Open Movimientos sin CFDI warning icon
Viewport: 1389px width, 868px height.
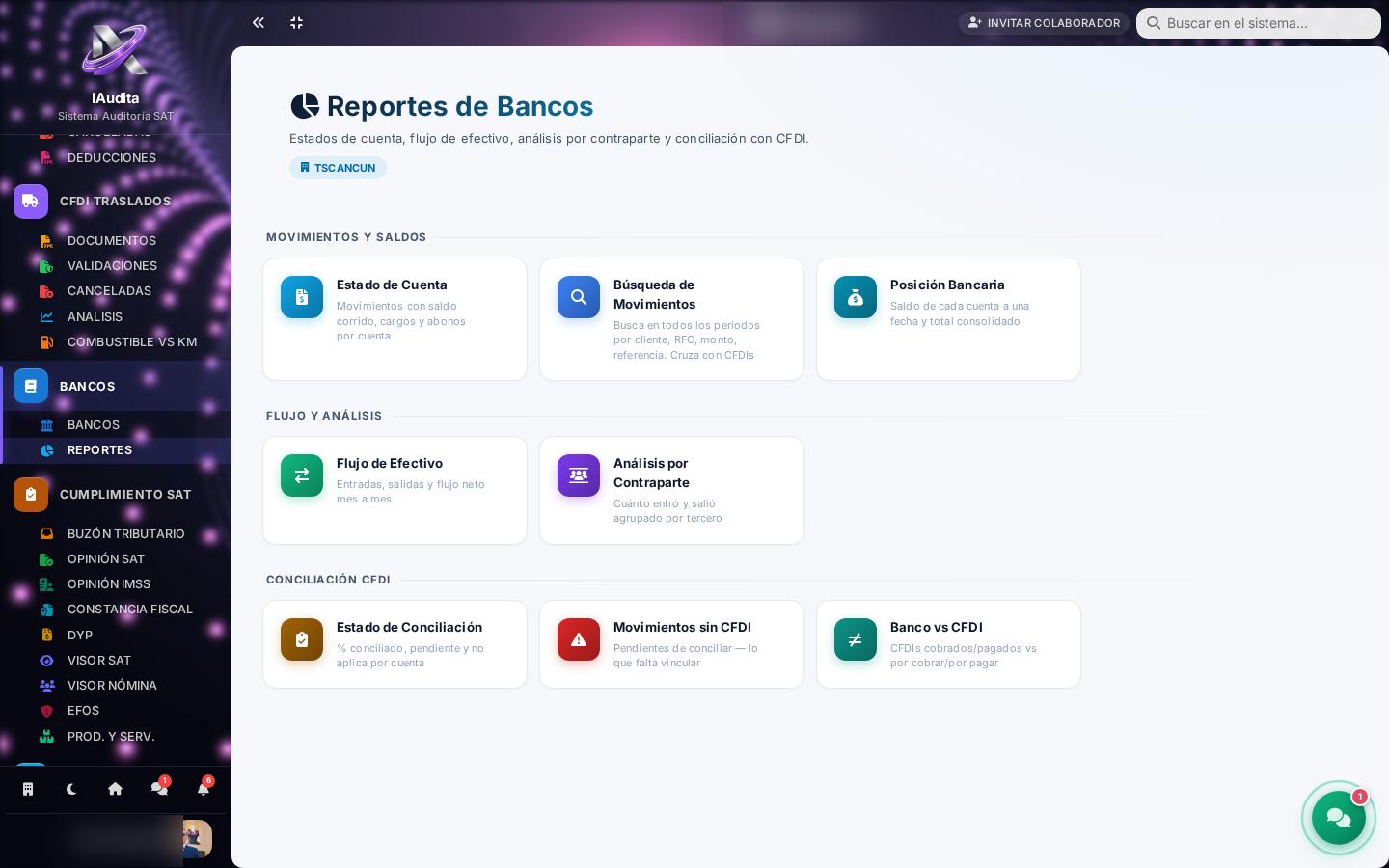coord(579,639)
